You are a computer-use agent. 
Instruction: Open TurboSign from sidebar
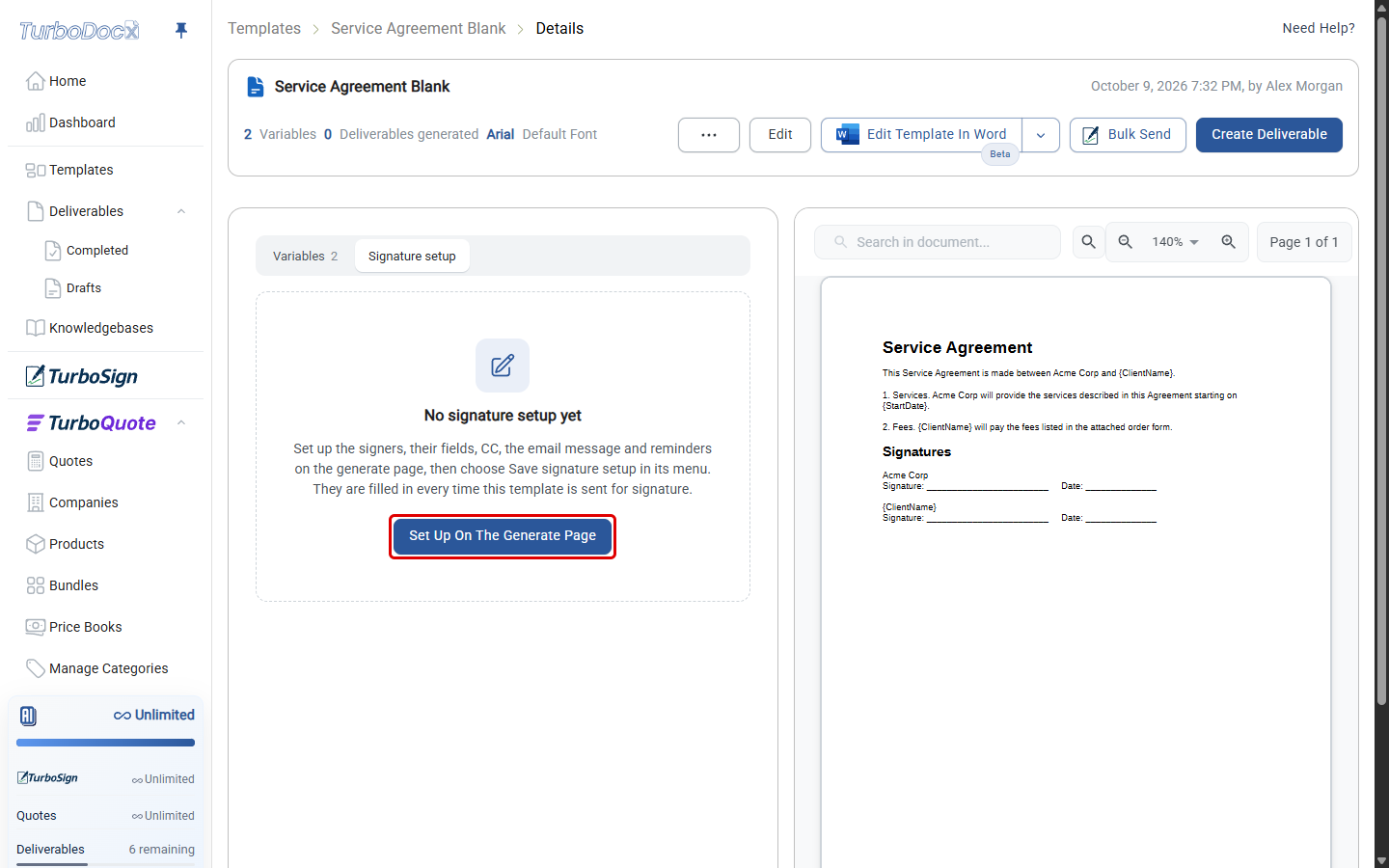tap(82, 376)
